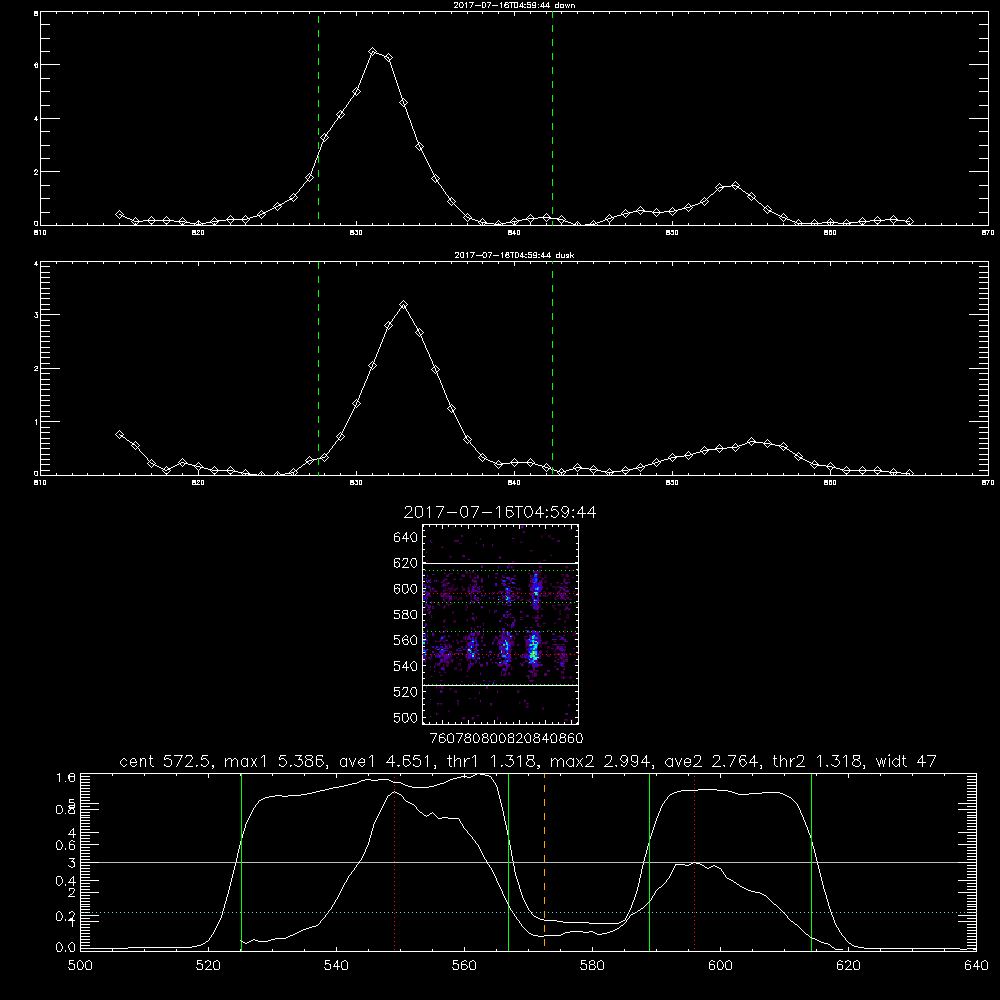Image resolution: width=1000 pixels, height=1000 pixels.
Task: Click the '620' label on bottom plot x-axis
Action: pyautogui.click(x=848, y=966)
